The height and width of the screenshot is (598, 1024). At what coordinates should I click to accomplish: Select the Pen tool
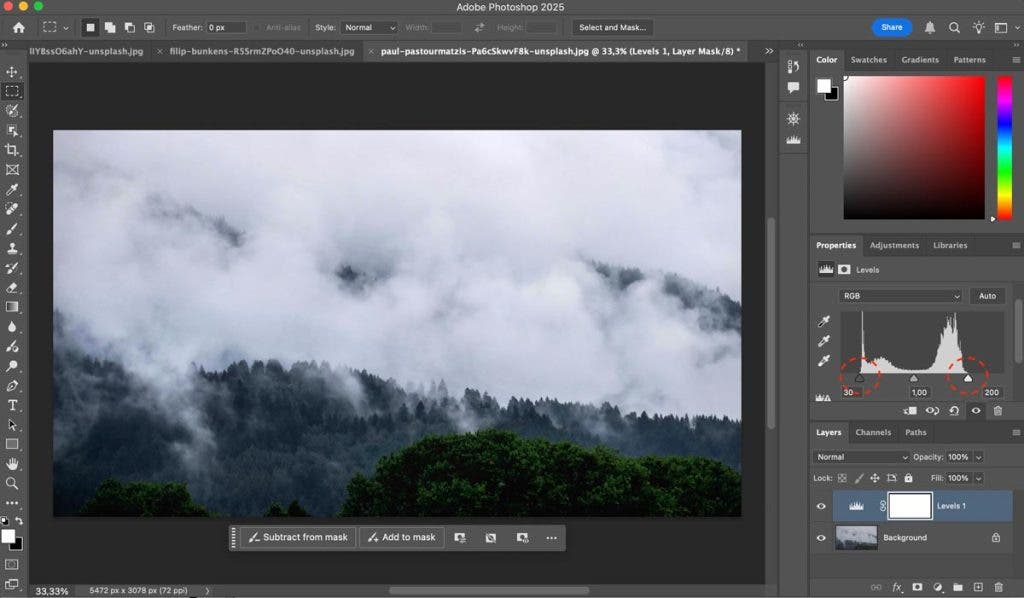12,385
